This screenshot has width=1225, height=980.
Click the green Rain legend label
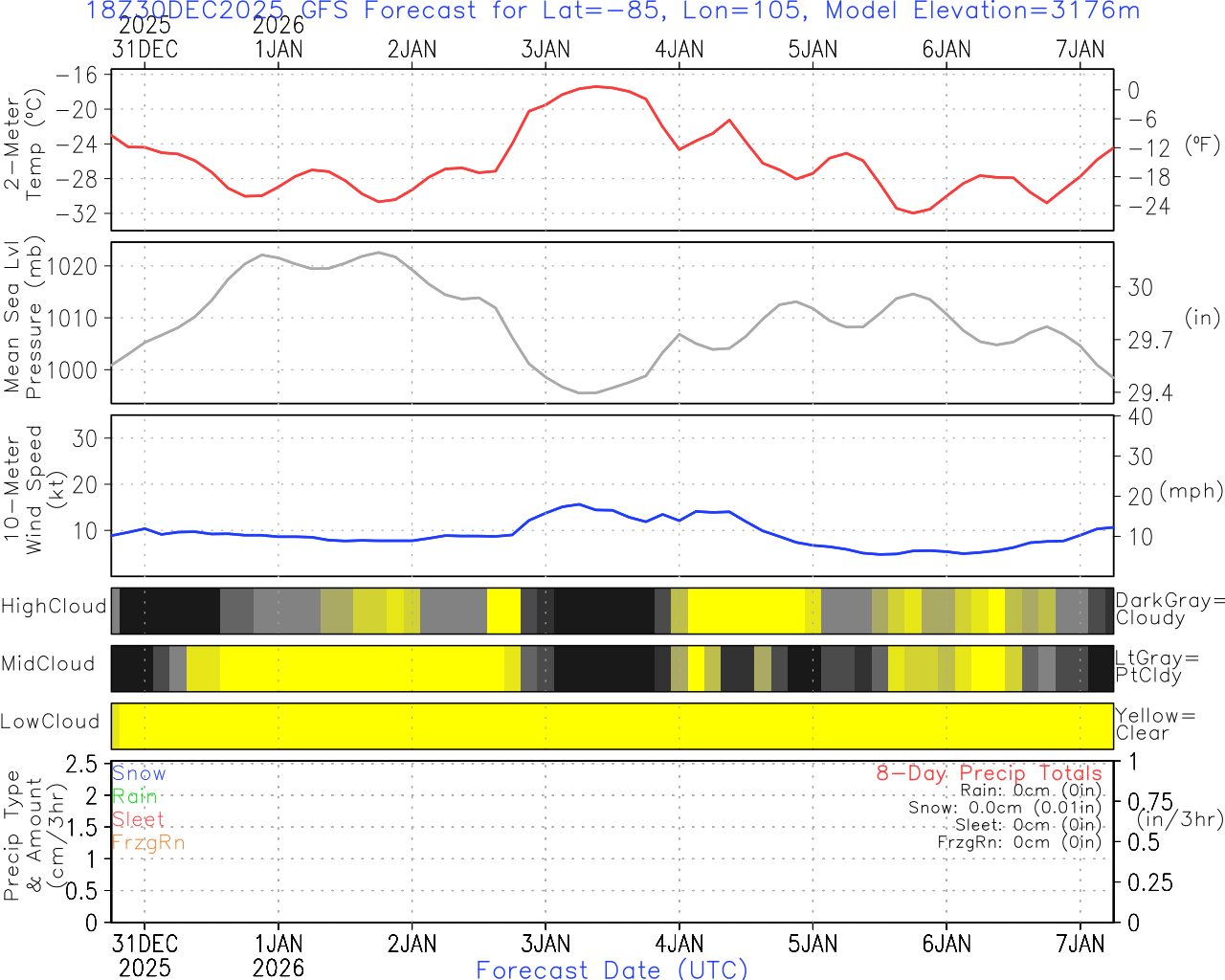pos(134,796)
